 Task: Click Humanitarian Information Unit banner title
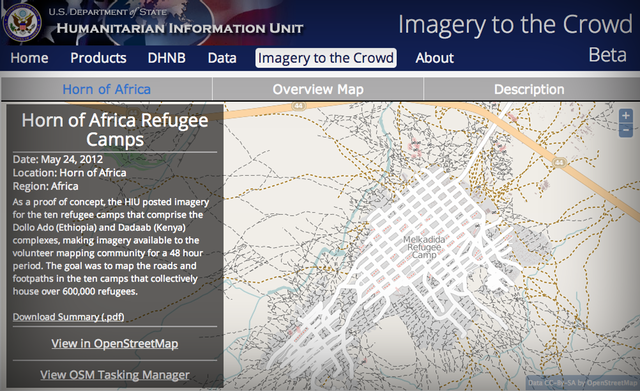180,28
